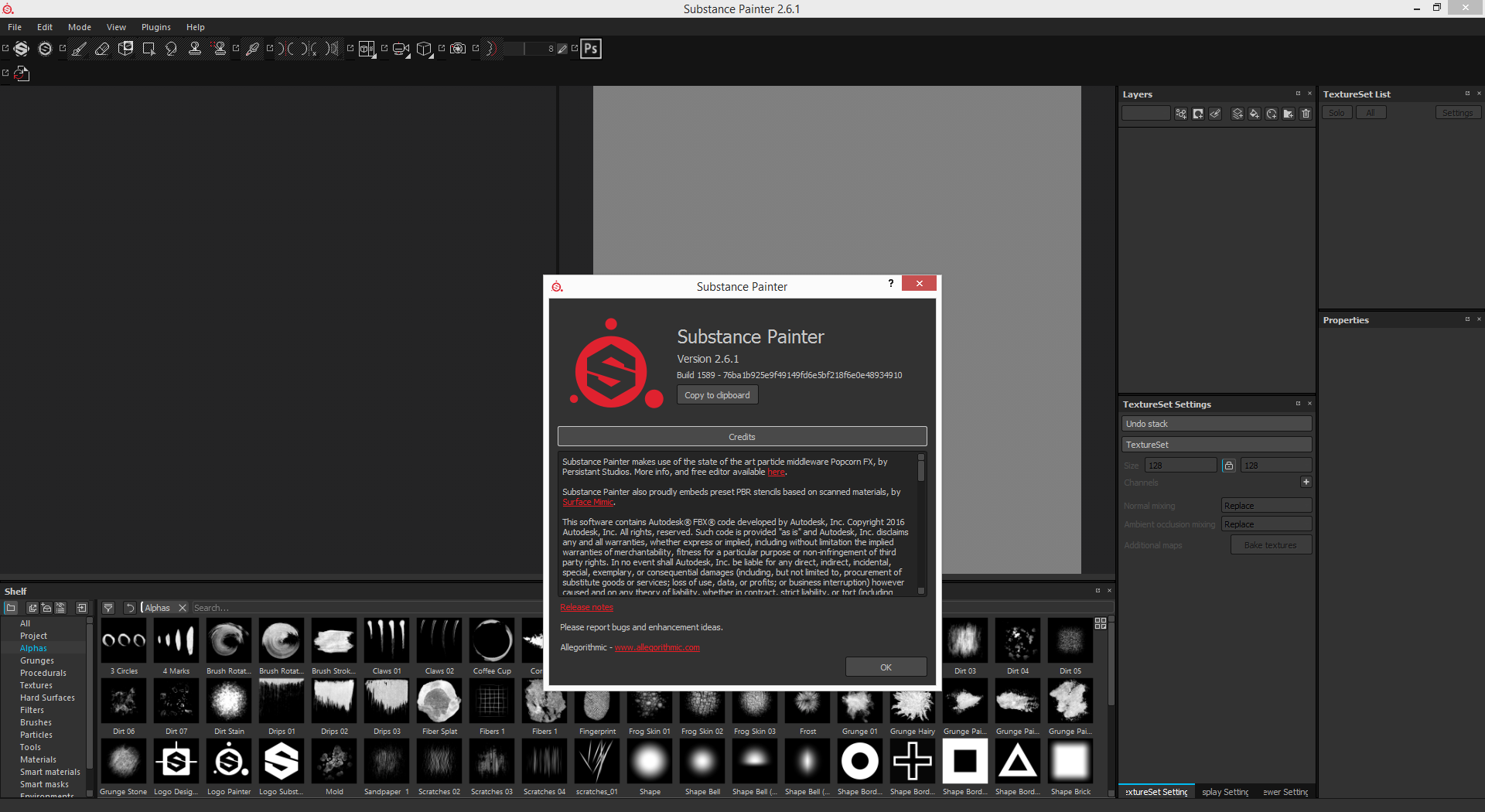Open the Edit menu

click(45, 27)
